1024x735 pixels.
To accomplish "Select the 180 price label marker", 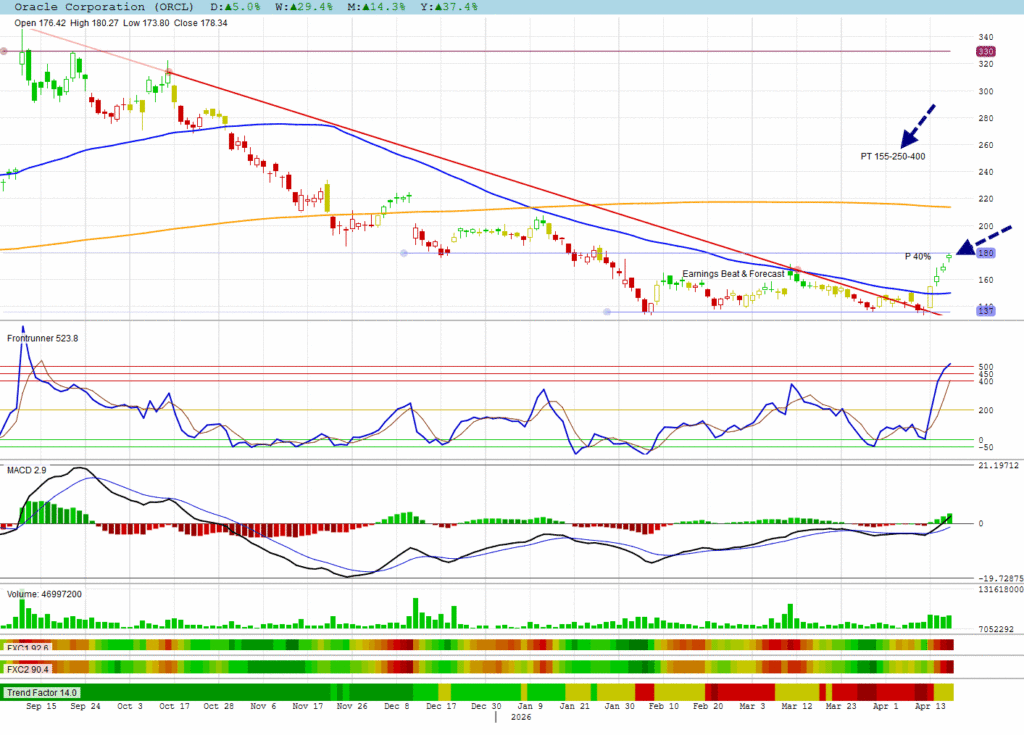I will (x=985, y=254).
